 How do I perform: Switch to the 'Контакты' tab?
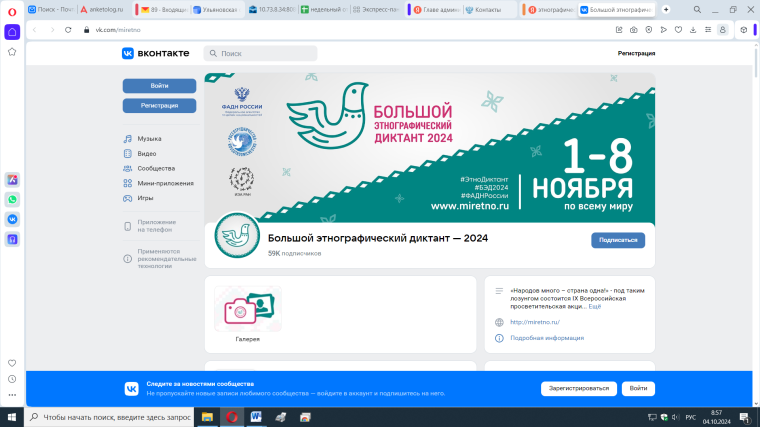[x=488, y=10]
